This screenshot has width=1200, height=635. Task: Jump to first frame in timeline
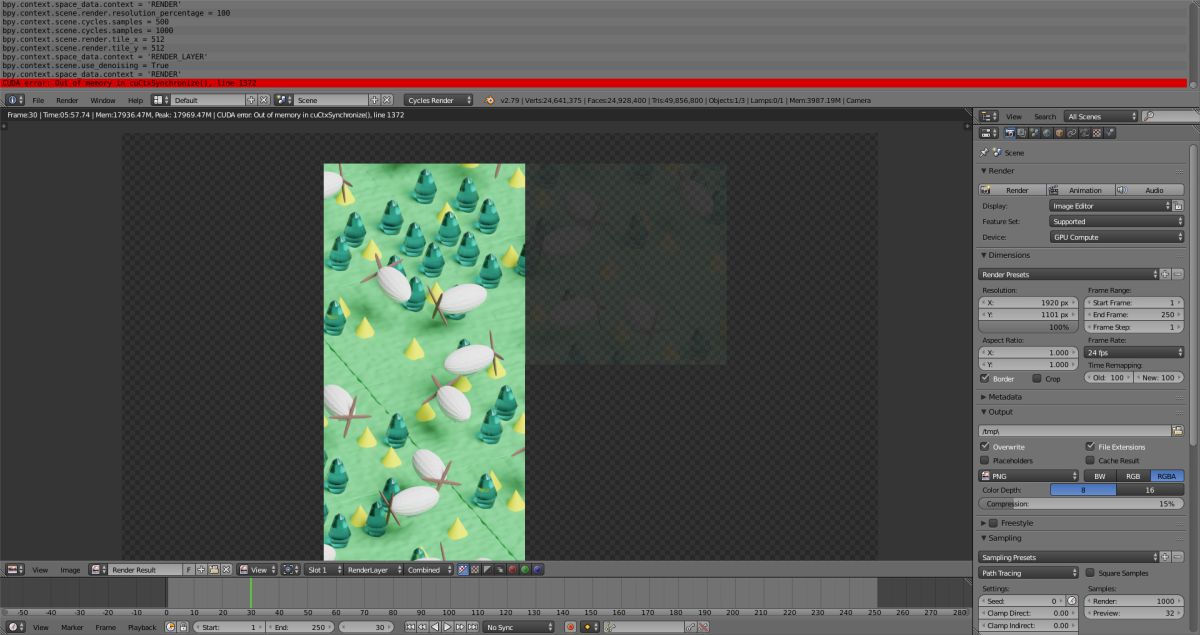point(410,627)
